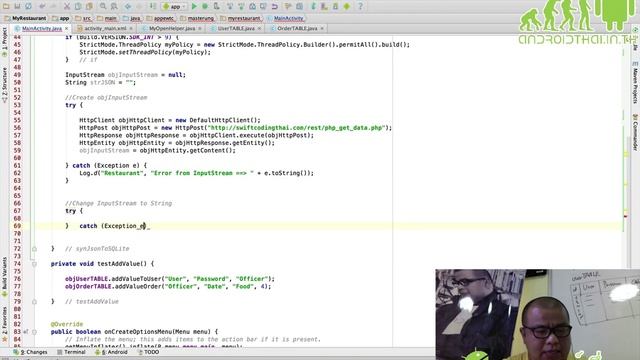Collapse the testAddValue method fold marker
The width and height of the screenshot is (640, 360).
coord(34,264)
